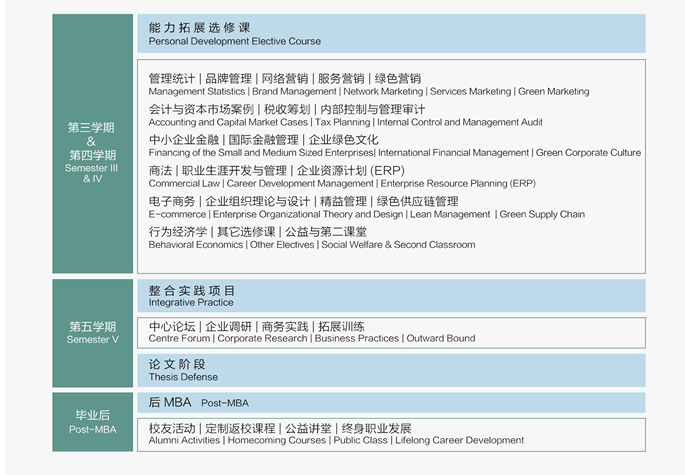
Task: Click 'Green Supply Chain' course text
Action: point(542,215)
